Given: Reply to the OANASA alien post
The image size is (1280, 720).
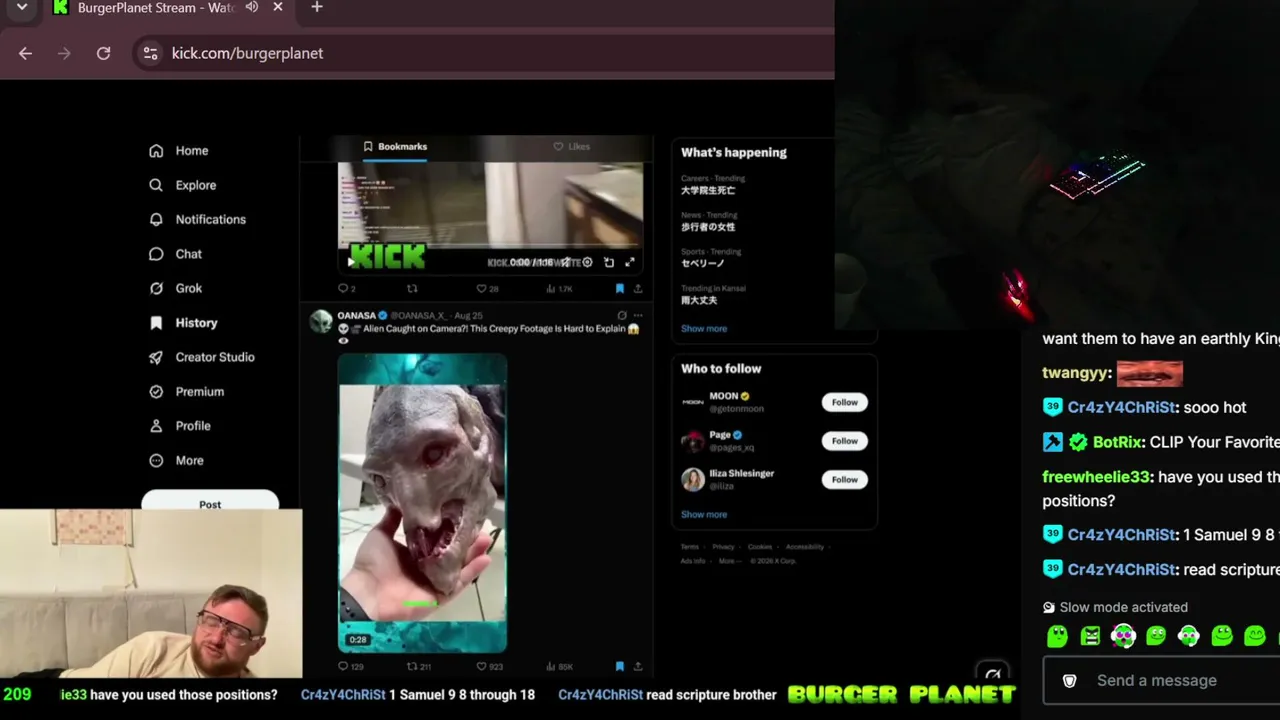Looking at the screenshot, I should pos(343,666).
